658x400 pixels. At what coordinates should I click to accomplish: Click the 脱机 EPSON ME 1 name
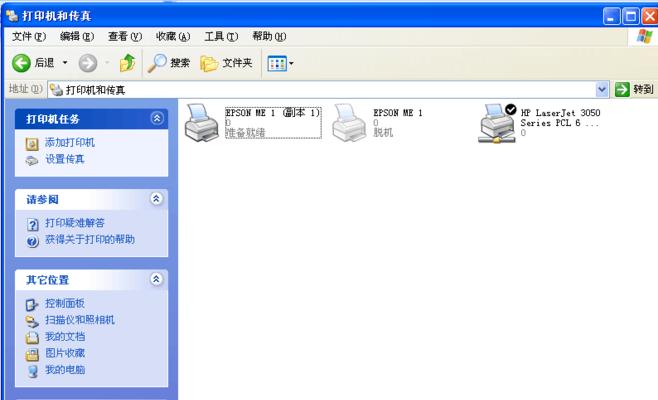(398, 112)
